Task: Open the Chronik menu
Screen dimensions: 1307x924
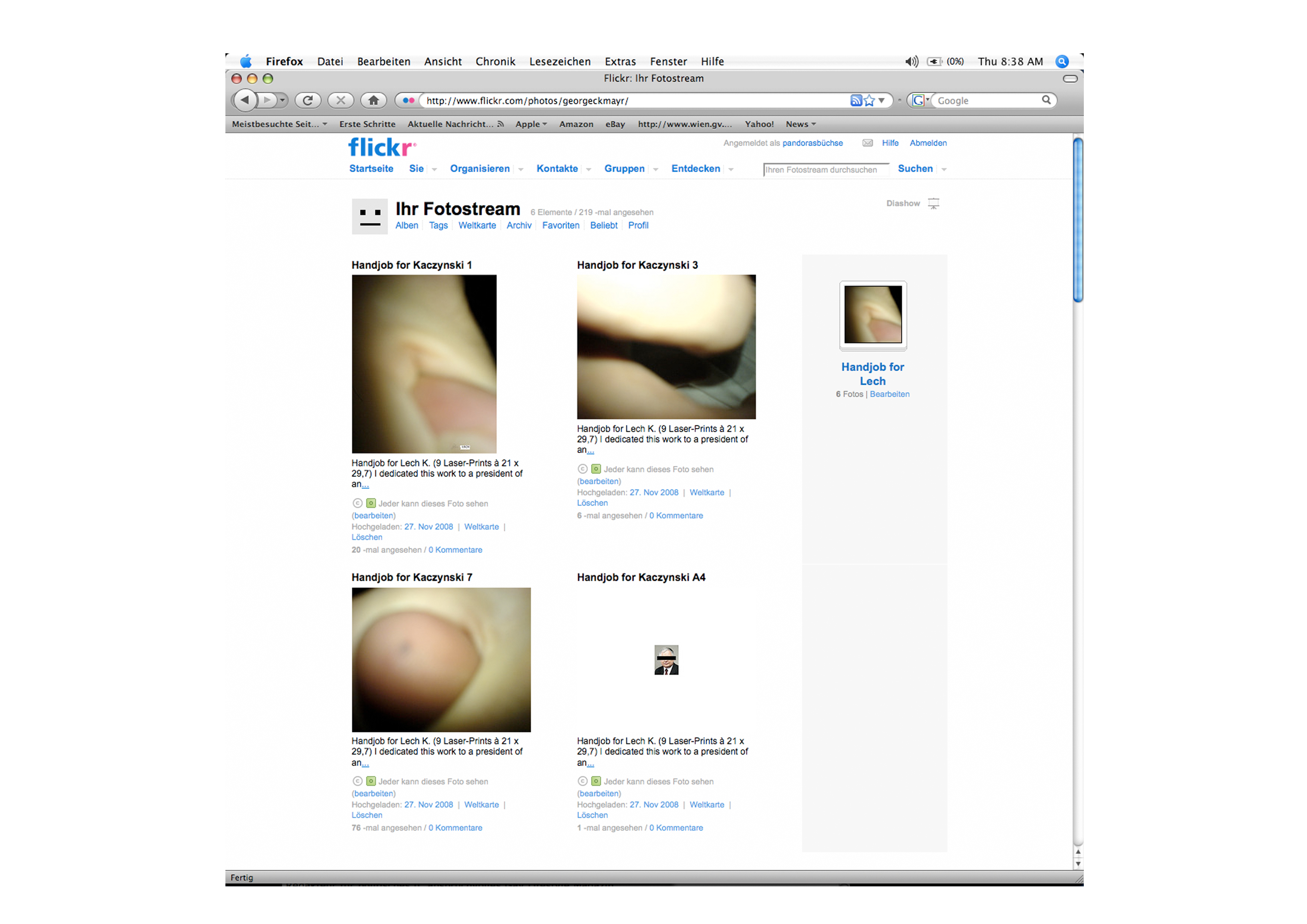Action: [x=495, y=61]
